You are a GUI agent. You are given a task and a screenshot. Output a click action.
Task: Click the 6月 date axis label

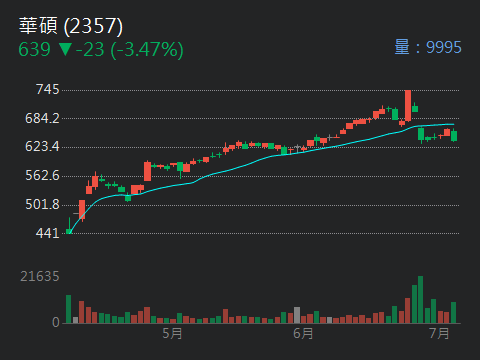[303, 334]
